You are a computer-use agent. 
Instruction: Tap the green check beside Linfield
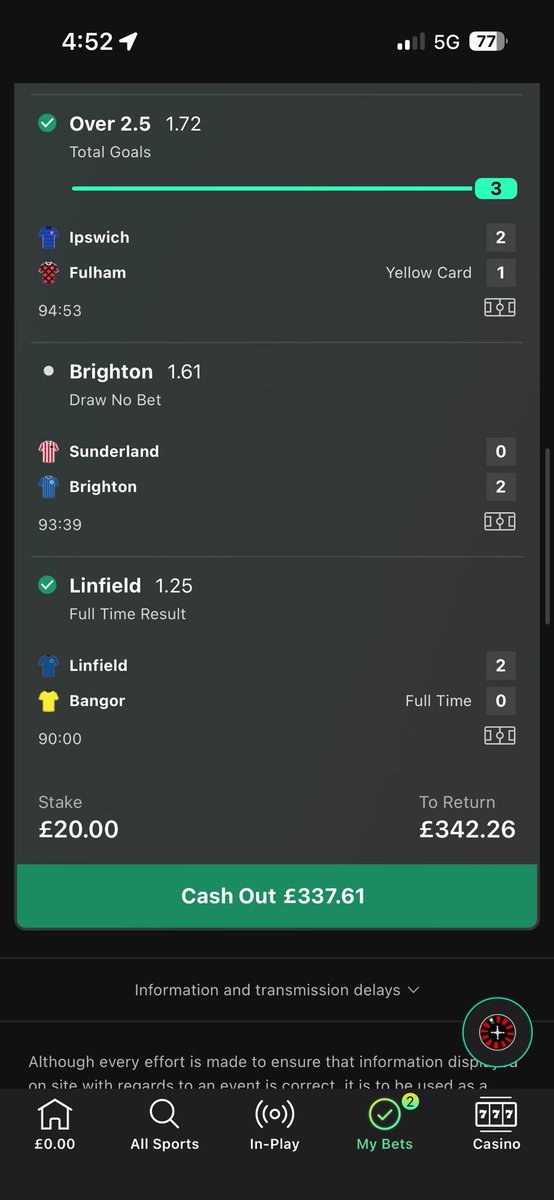pos(47,585)
